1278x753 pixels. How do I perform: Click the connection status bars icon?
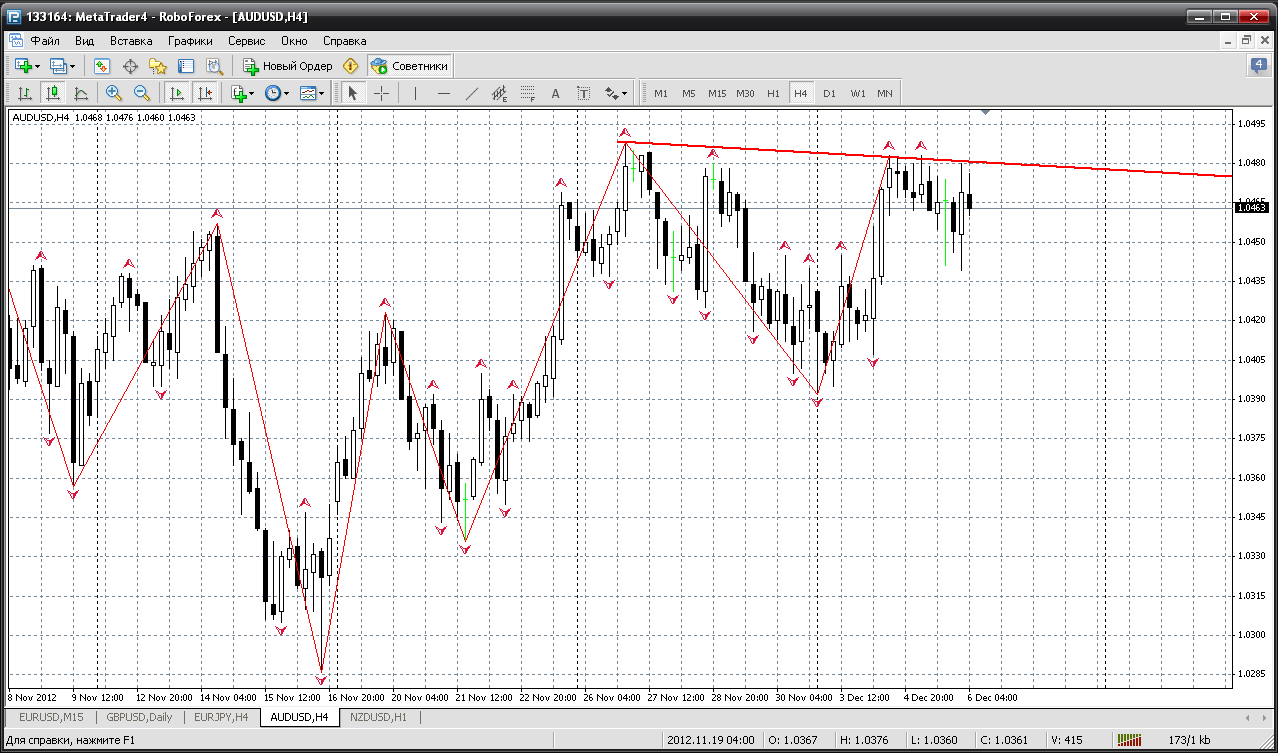click(x=1130, y=740)
